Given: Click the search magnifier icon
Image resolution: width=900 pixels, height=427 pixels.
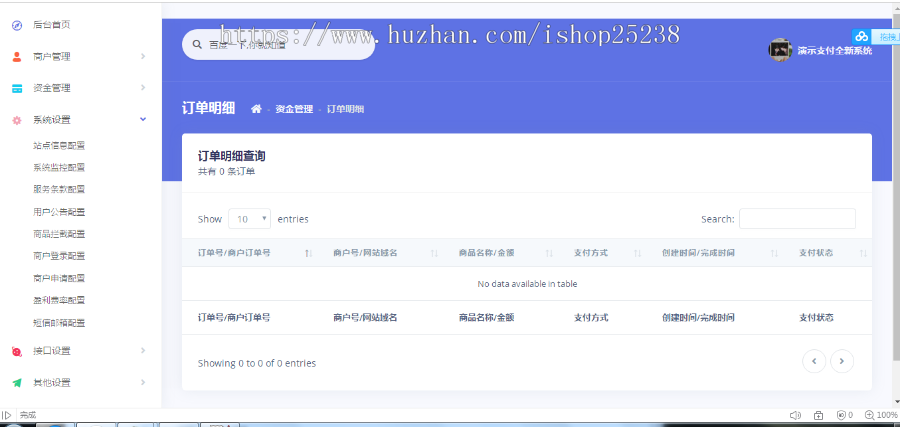Looking at the screenshot, I should point(197,44).
